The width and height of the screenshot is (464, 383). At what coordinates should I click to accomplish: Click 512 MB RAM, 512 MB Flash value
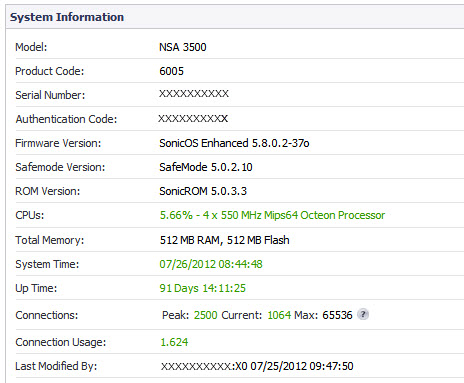(x=225, y=240)
